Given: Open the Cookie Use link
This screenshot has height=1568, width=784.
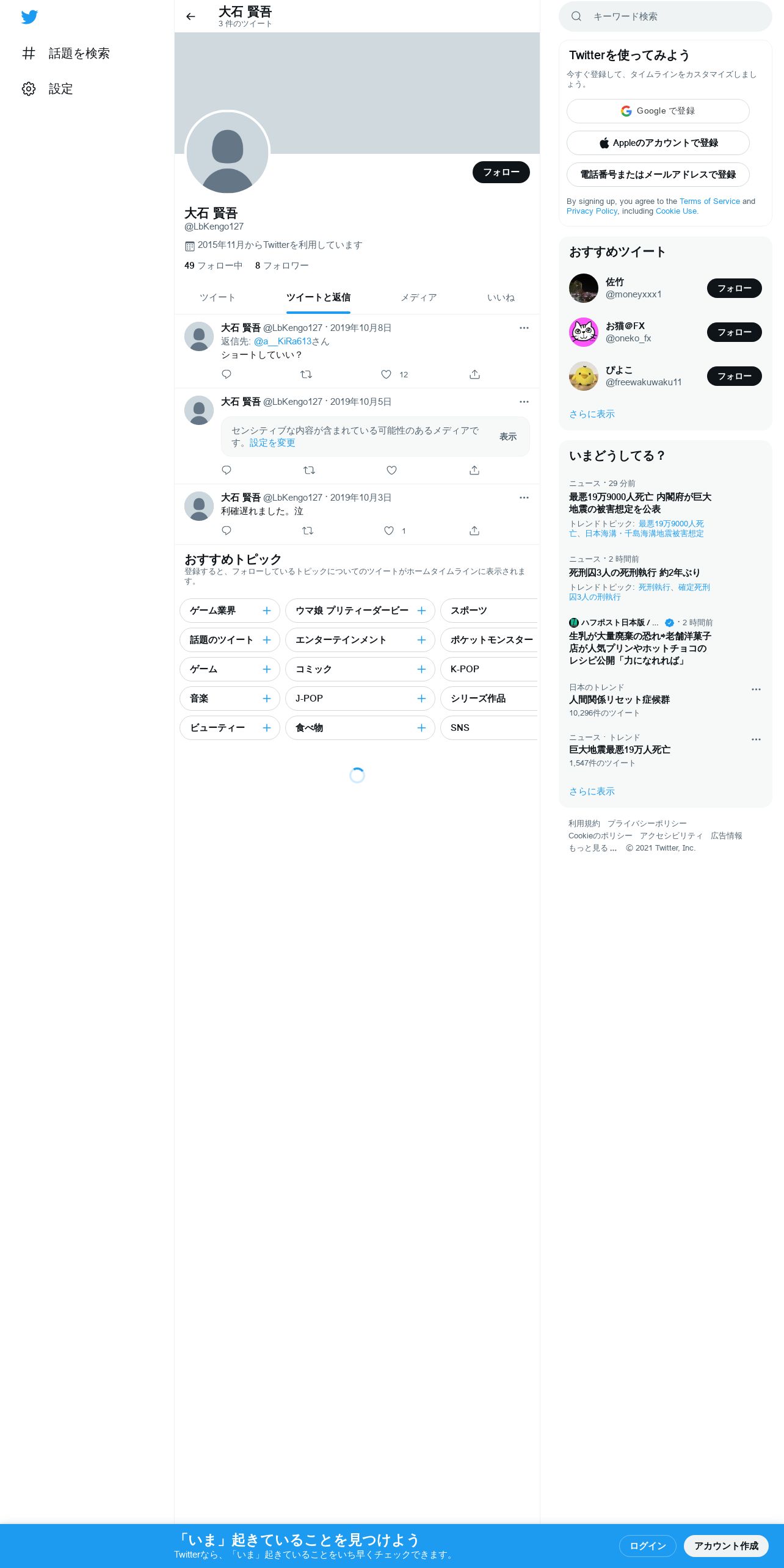Looking at the screenshot, I should 676,211.
